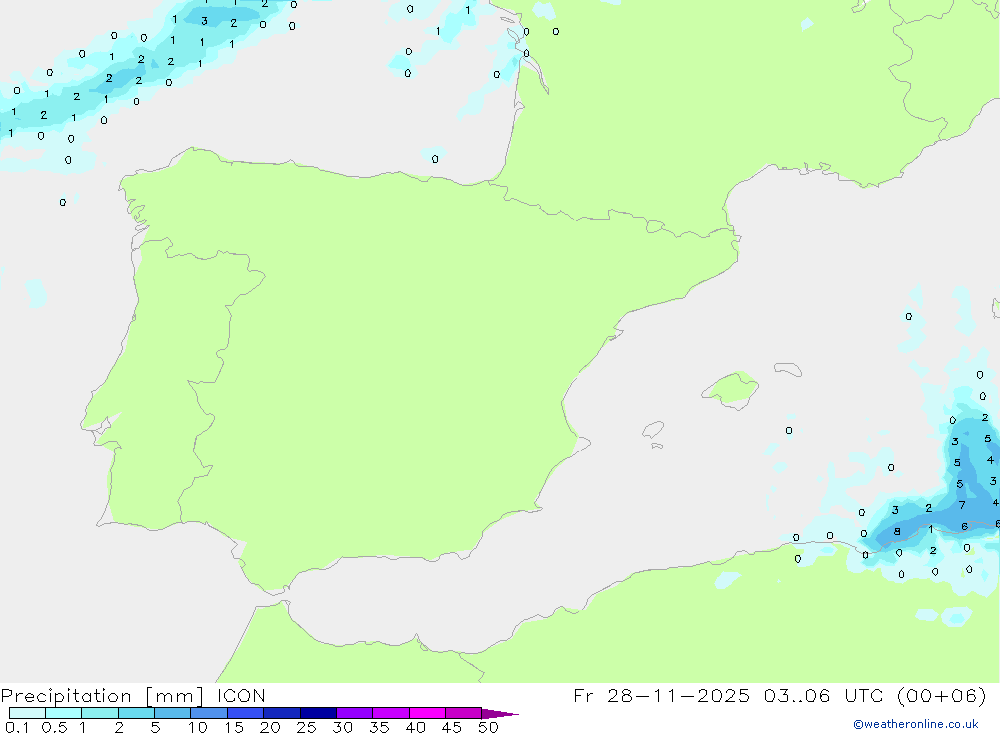Choose the 15–20 mm blue legend swatch
Viewport: 1000px width, 733px height.
(x=246, y=713)
